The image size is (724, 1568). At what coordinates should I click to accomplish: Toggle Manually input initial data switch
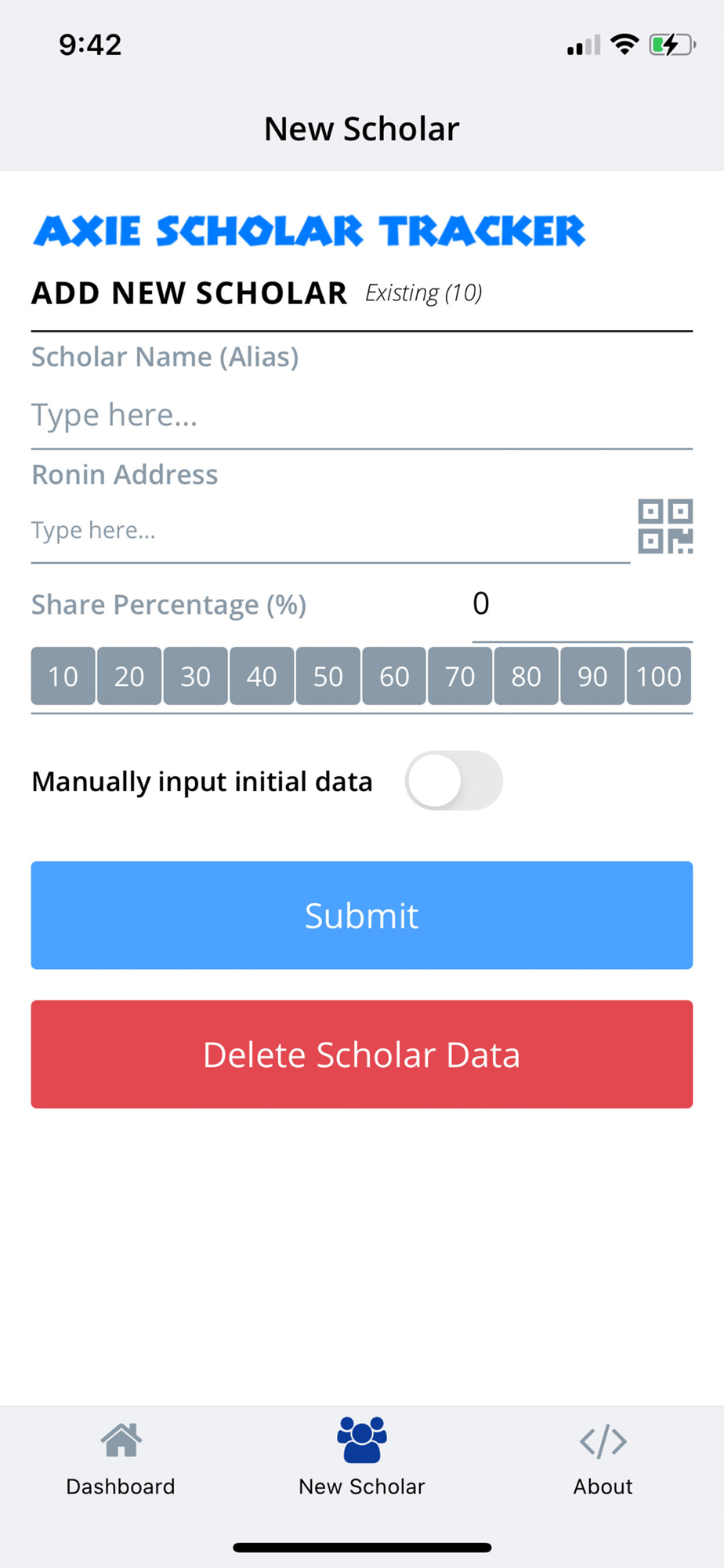tap(454, 780)
